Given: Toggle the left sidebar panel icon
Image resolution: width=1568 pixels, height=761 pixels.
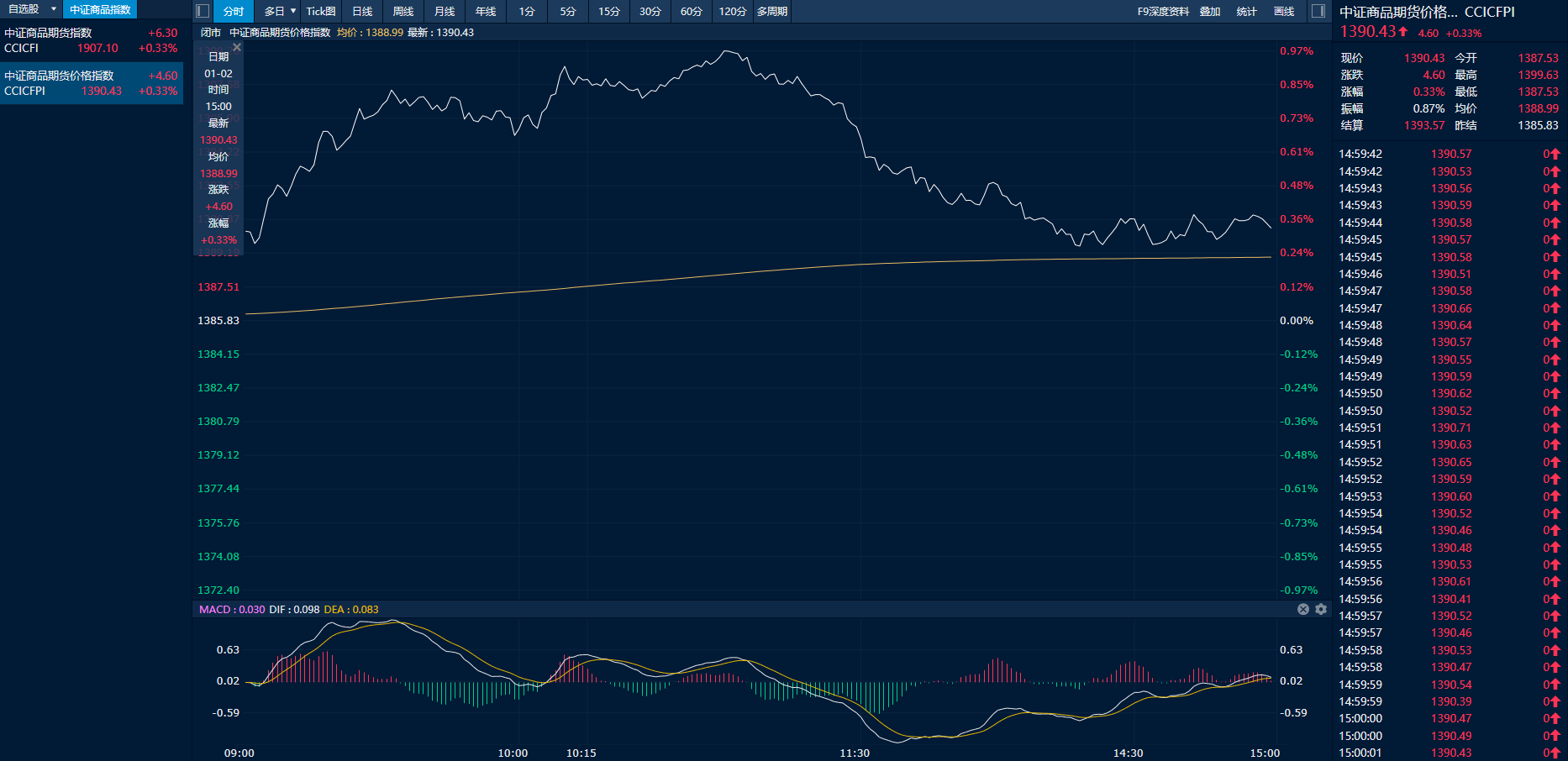Looking at the screenshot, I should pyautogui.click(x=203, y=11).
